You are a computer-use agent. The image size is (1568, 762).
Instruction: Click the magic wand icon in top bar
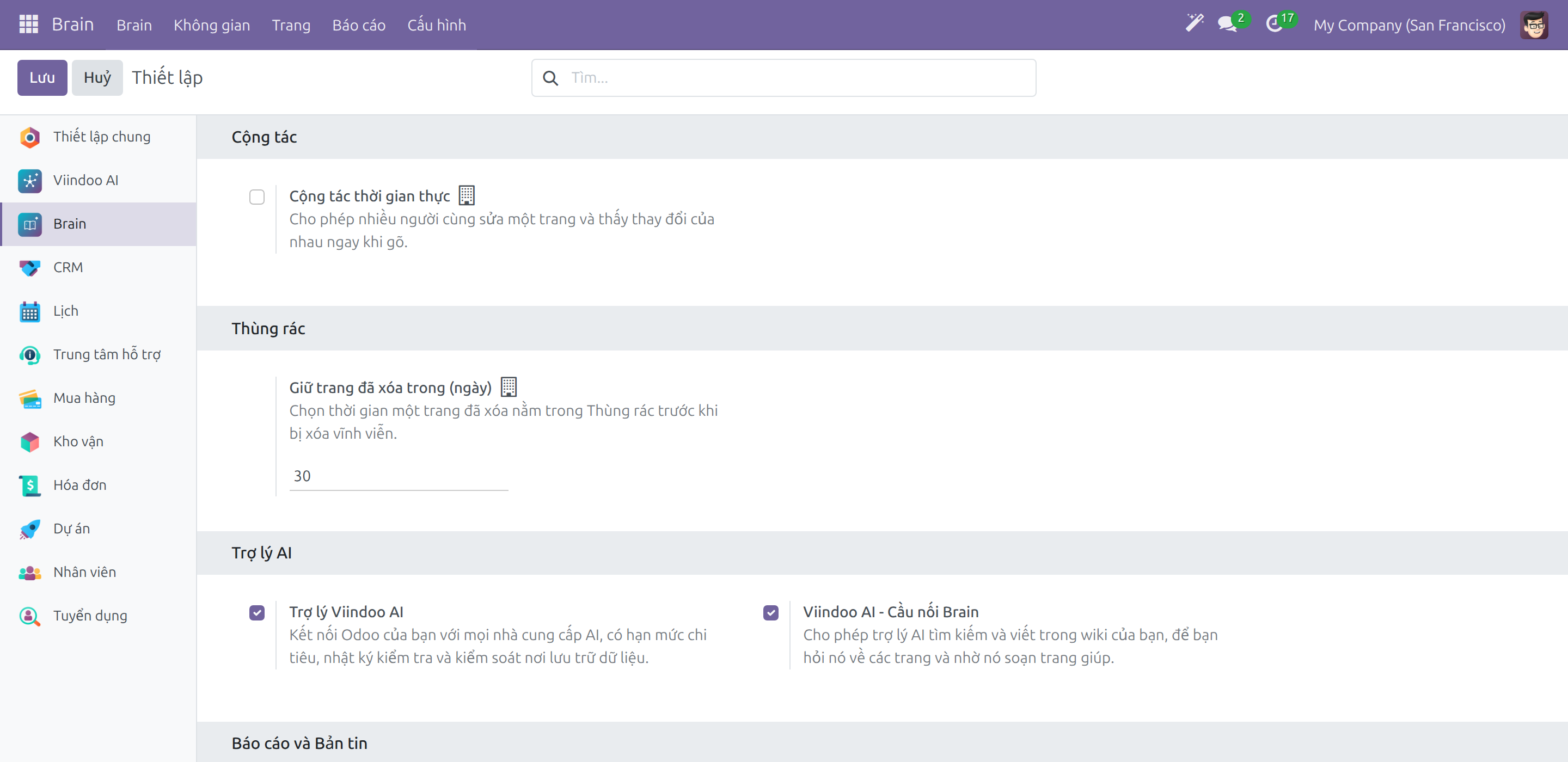pos(1195,23)
